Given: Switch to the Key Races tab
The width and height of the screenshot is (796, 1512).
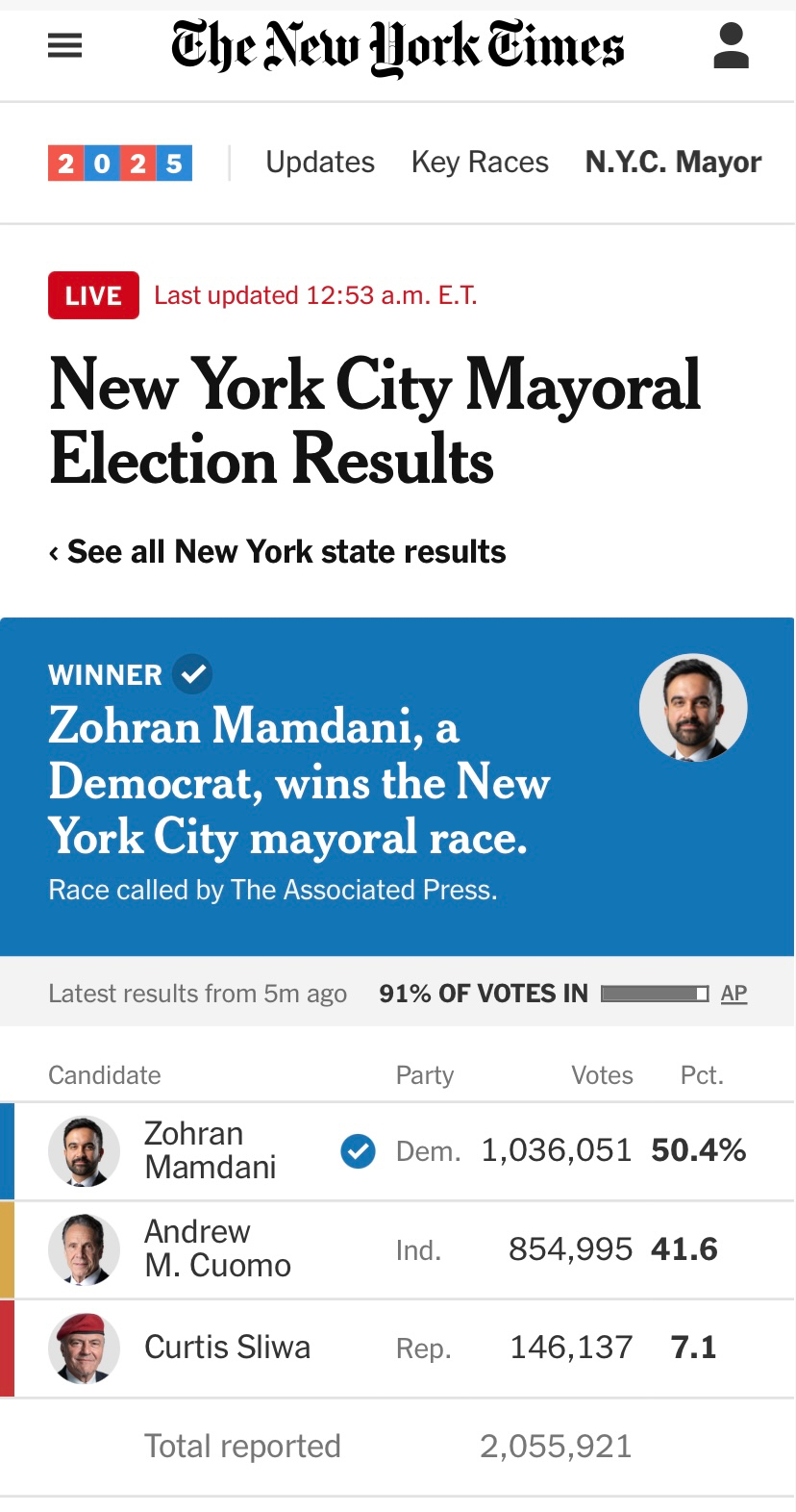Looking at the screenshot, I should point(480,163).
